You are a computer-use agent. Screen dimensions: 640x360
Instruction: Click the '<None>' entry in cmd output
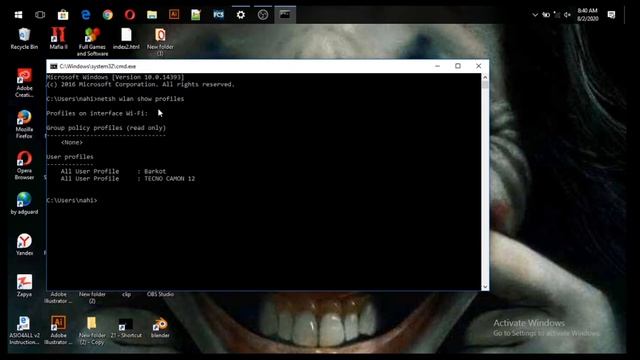point(72,142)
